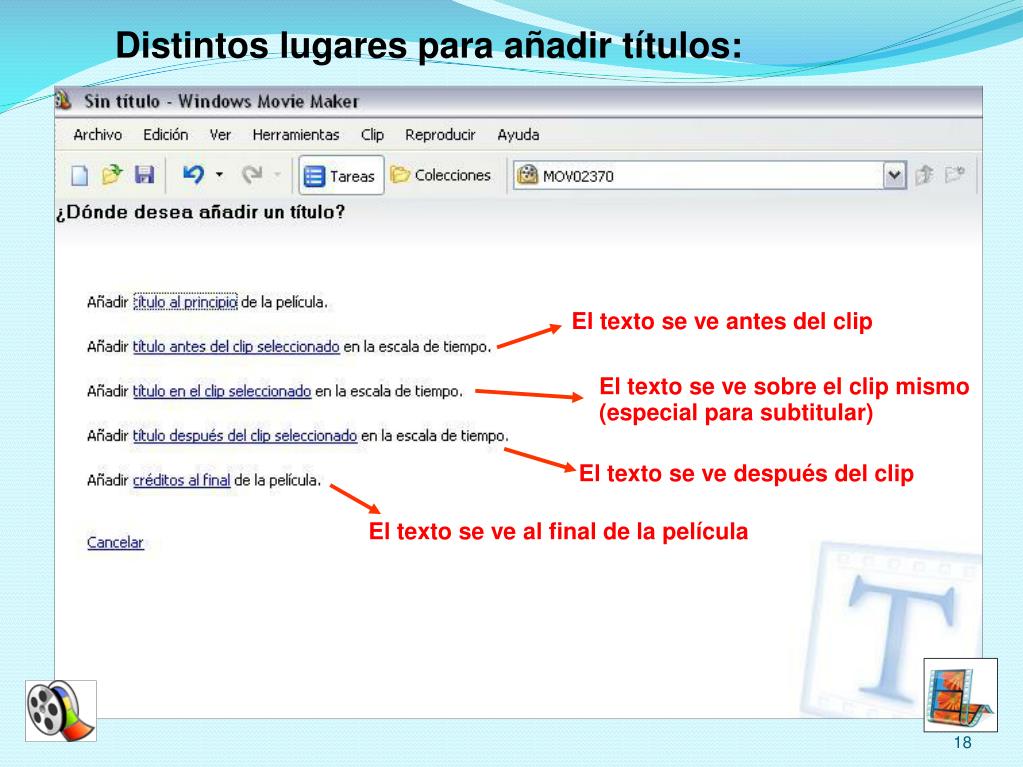Open the Ver menu
This screenshot has height=767, width=1023.
[220, 134]
